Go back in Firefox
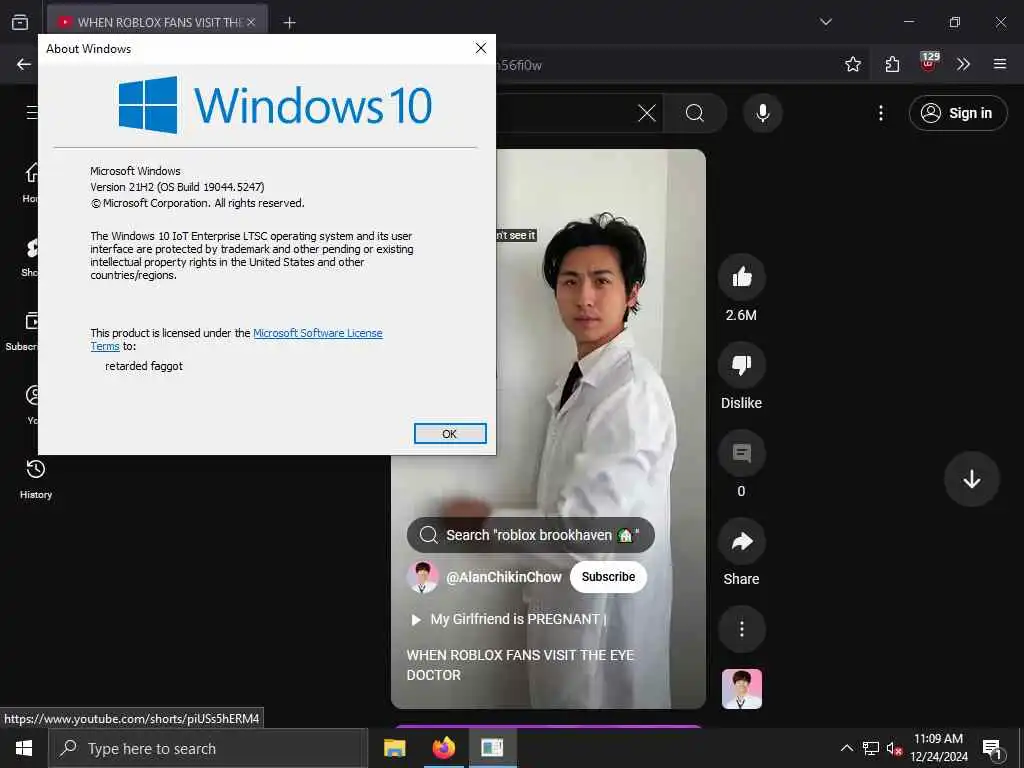Screen dimensions: 1024x768 (x=24, y=64)
